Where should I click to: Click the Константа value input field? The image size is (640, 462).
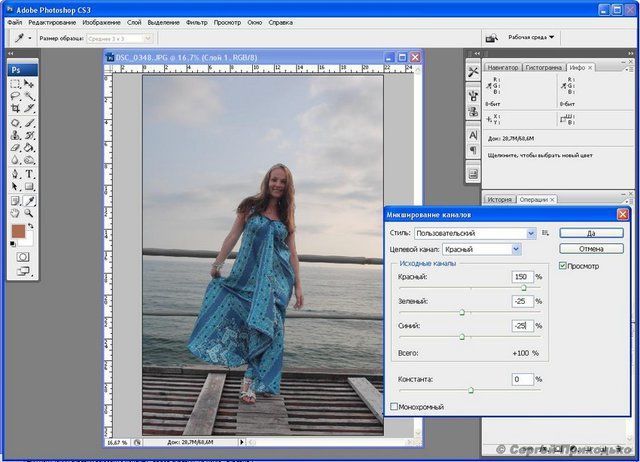[521, 379]
